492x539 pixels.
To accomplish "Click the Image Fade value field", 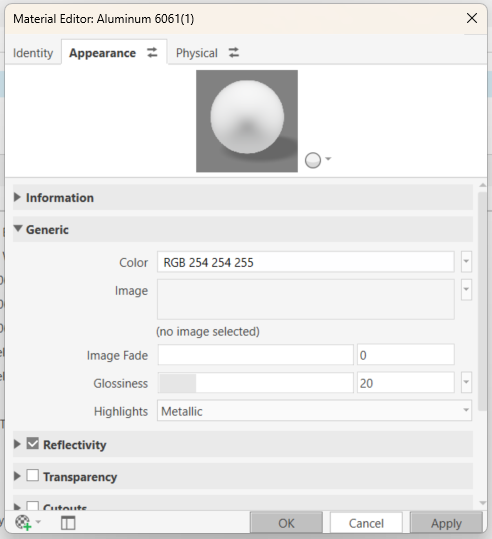I will coord(406,354).
